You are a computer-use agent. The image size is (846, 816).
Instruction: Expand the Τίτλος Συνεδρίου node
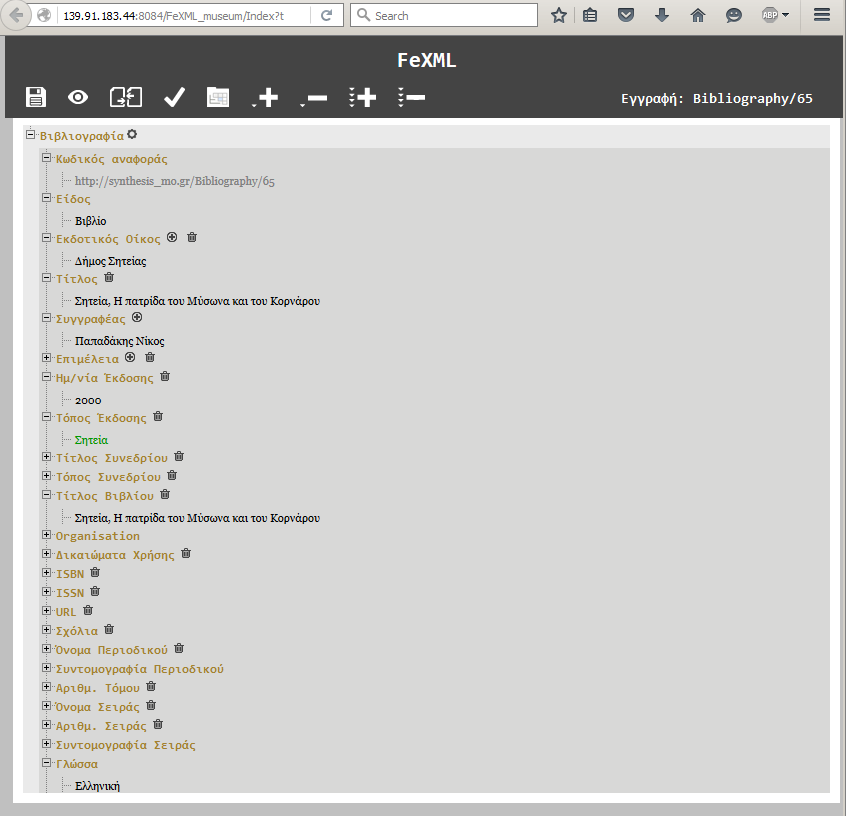click(x=47, y=457)
